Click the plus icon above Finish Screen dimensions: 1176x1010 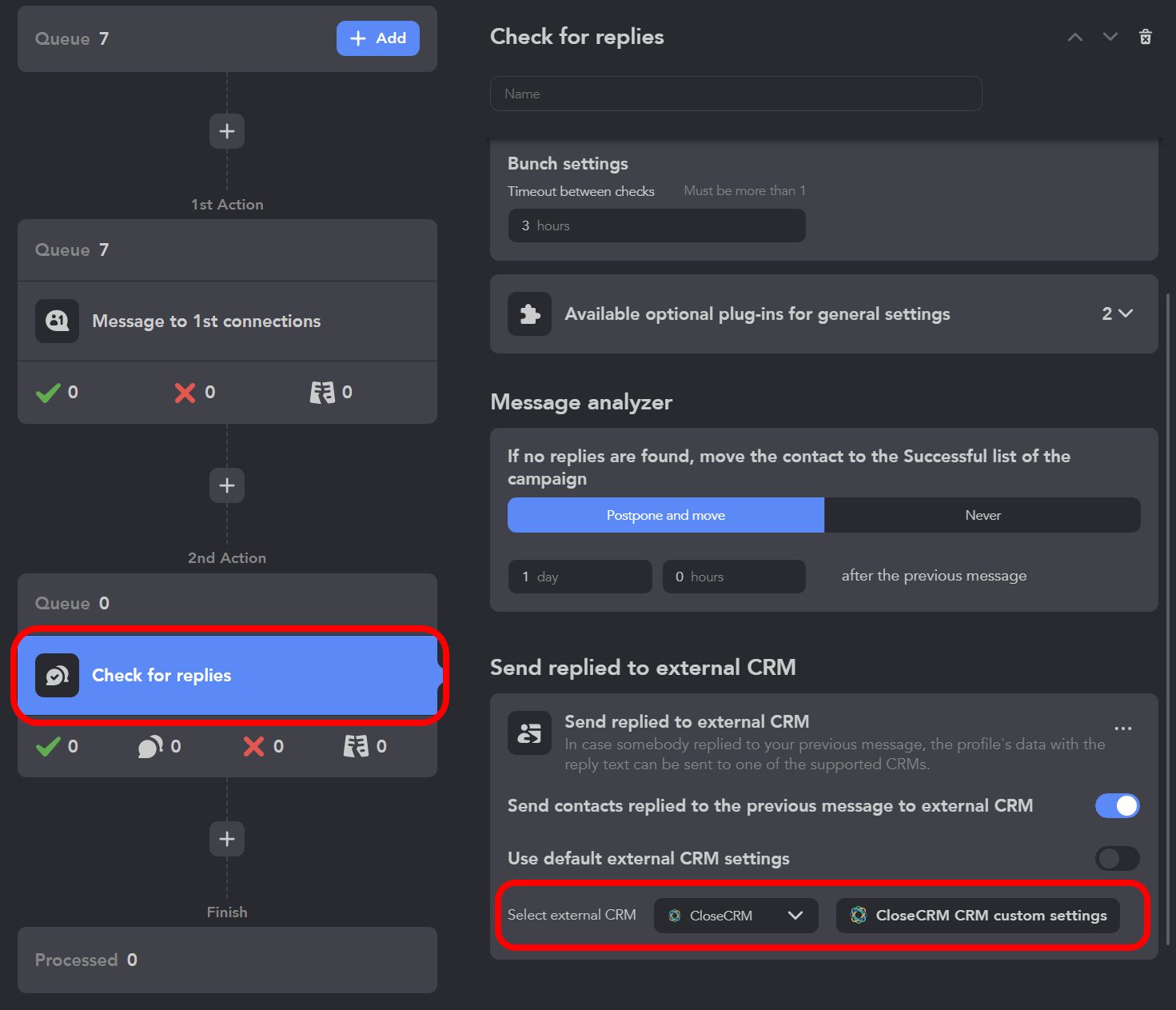227,839
